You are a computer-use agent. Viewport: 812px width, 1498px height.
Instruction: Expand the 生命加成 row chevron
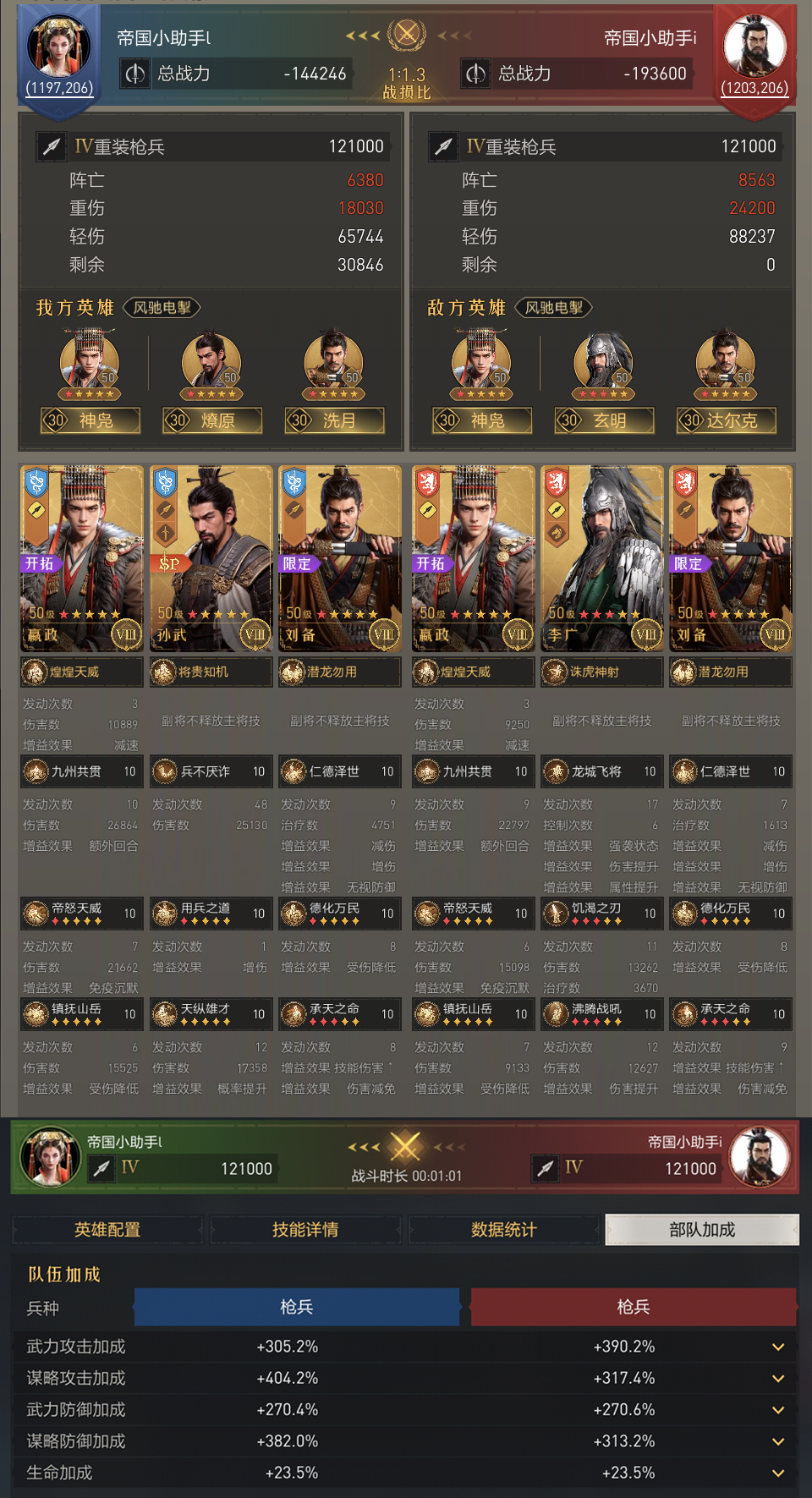778,1473
